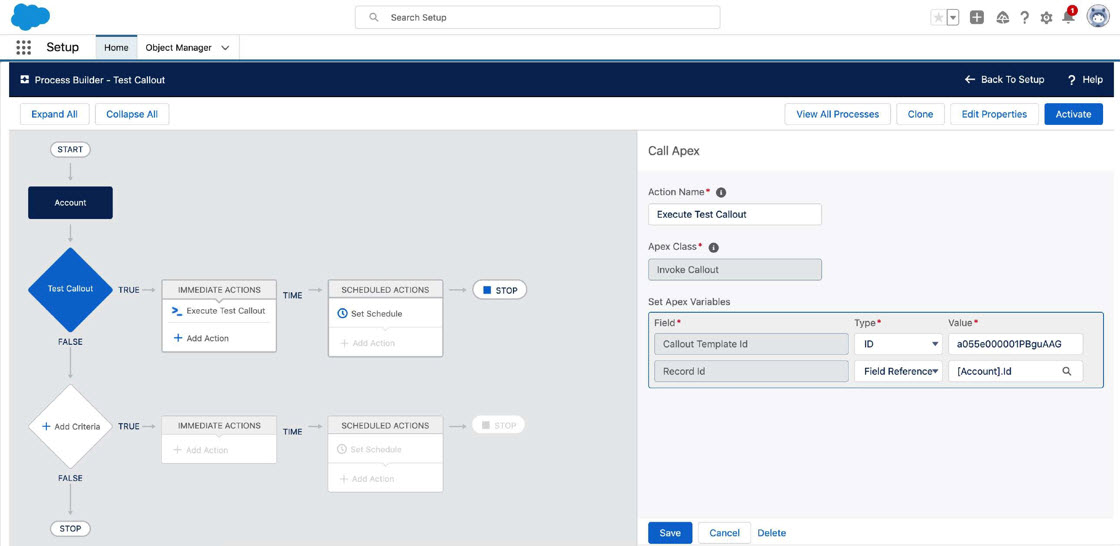Click the Salesforce cloud logo
The image size is (1120, 546).
30,16
